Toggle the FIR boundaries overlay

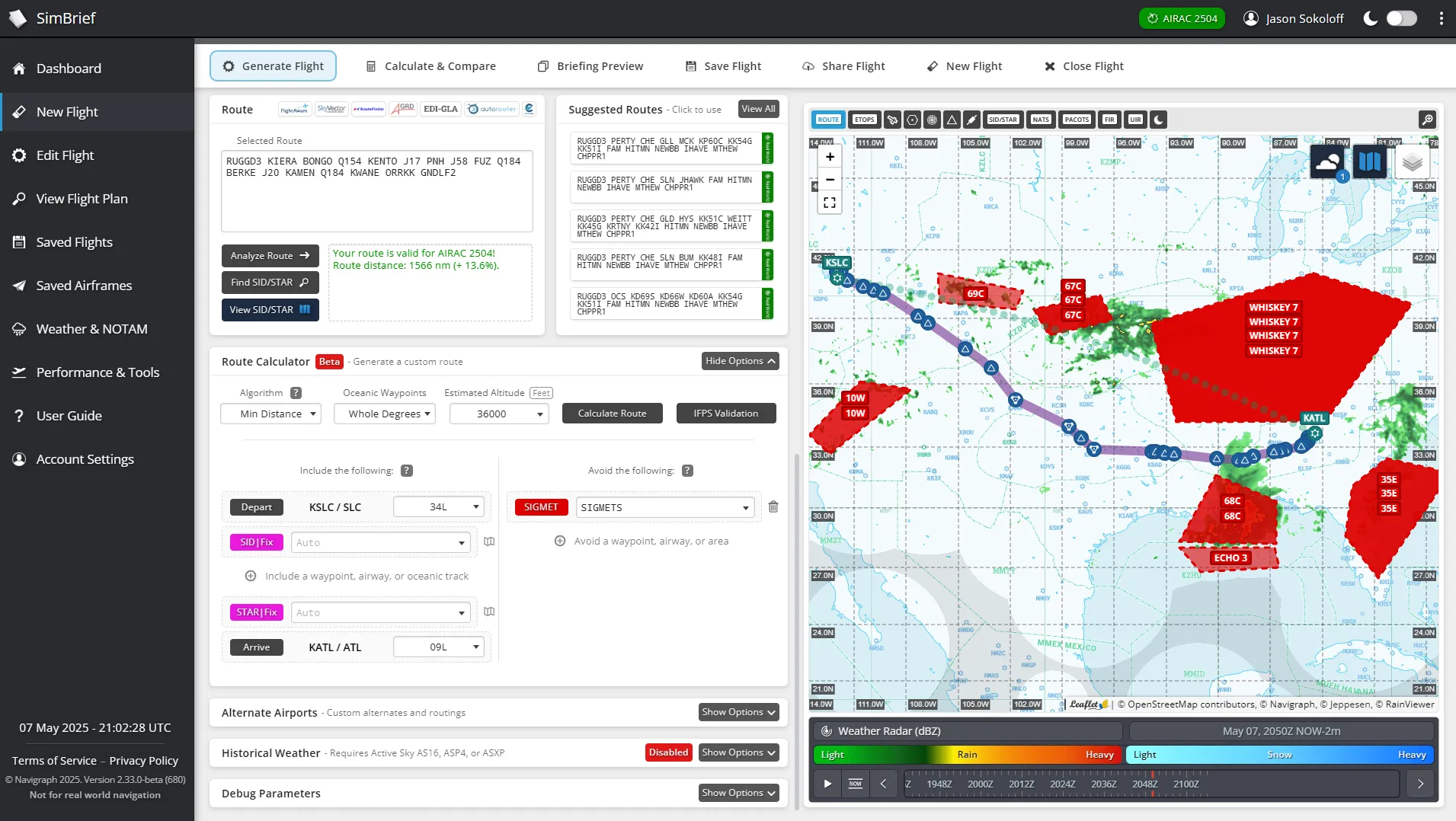tap(1109, 120)
